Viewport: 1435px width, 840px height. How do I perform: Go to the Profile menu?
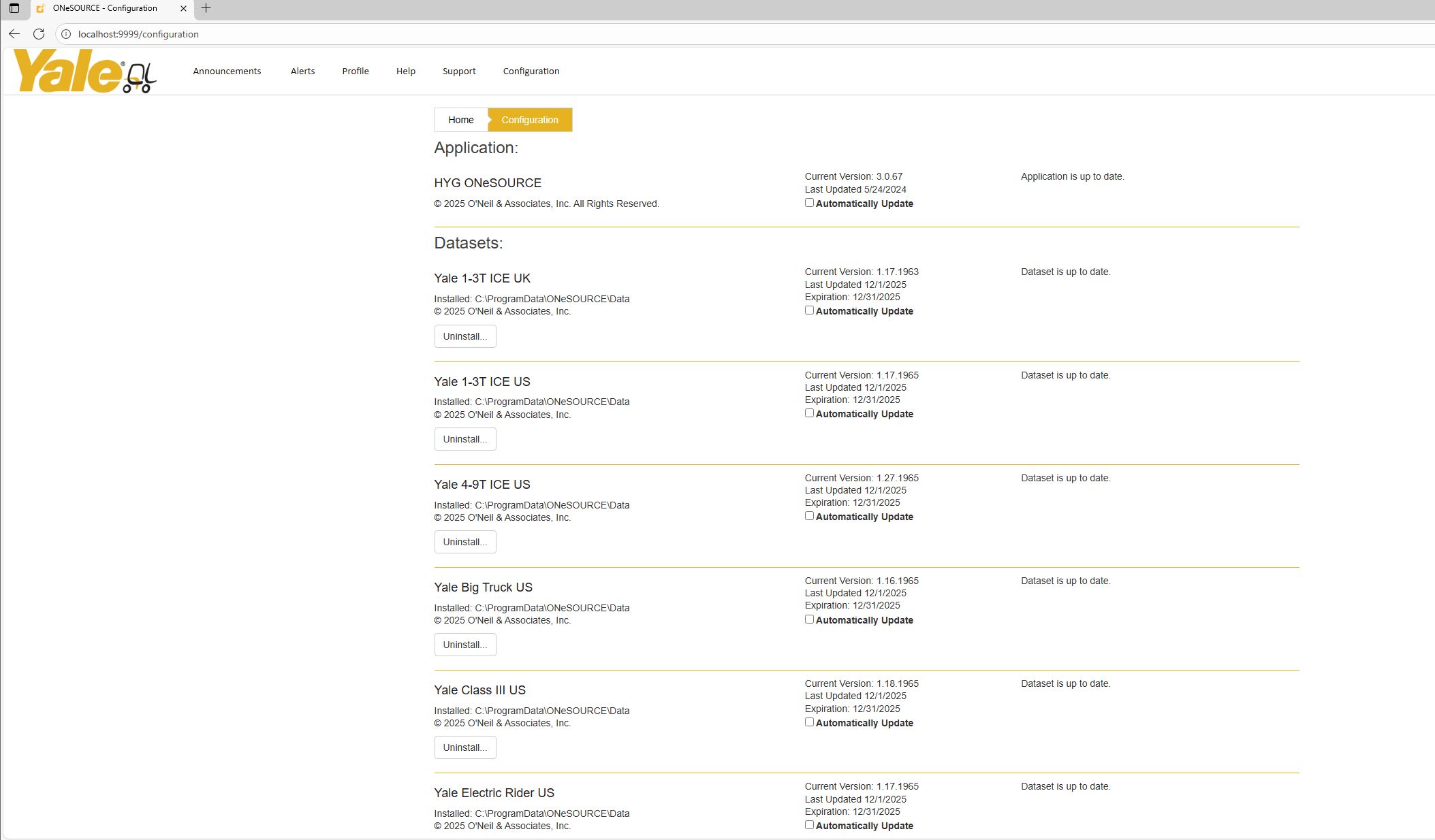(x=356, y=71)
